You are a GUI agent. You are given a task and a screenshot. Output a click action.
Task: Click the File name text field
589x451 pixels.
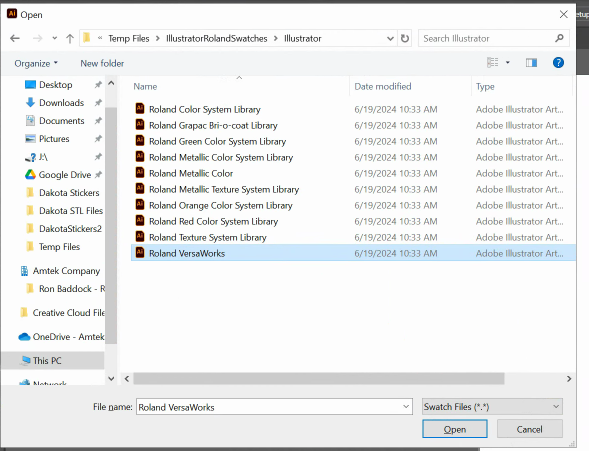click(x=269, y=407)
